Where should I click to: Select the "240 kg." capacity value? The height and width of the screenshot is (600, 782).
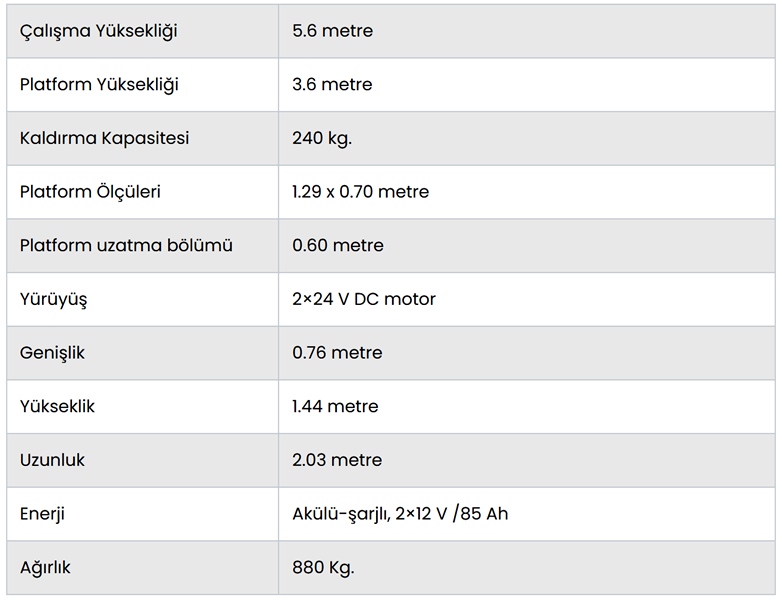pyautogui.click(x=322, y=138)
